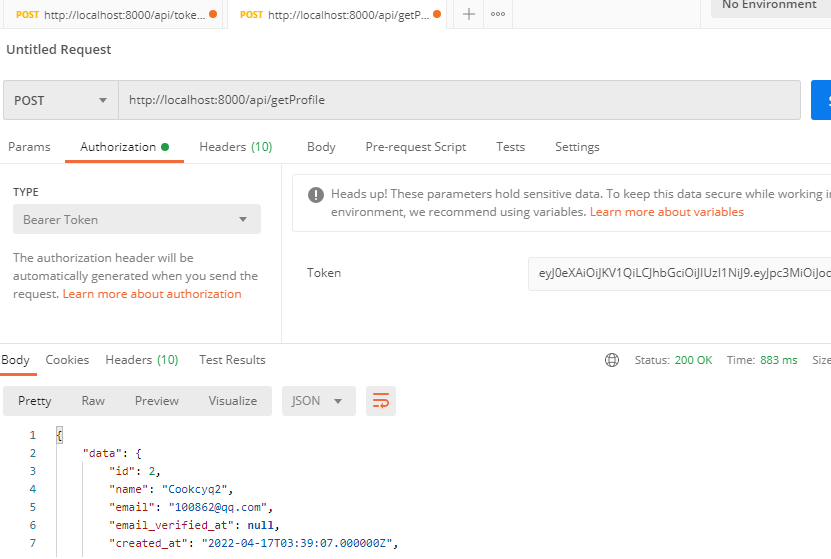Click the created_at timestamp value
This screenshot has width=831, height=559.
click(x=297, y=543)
